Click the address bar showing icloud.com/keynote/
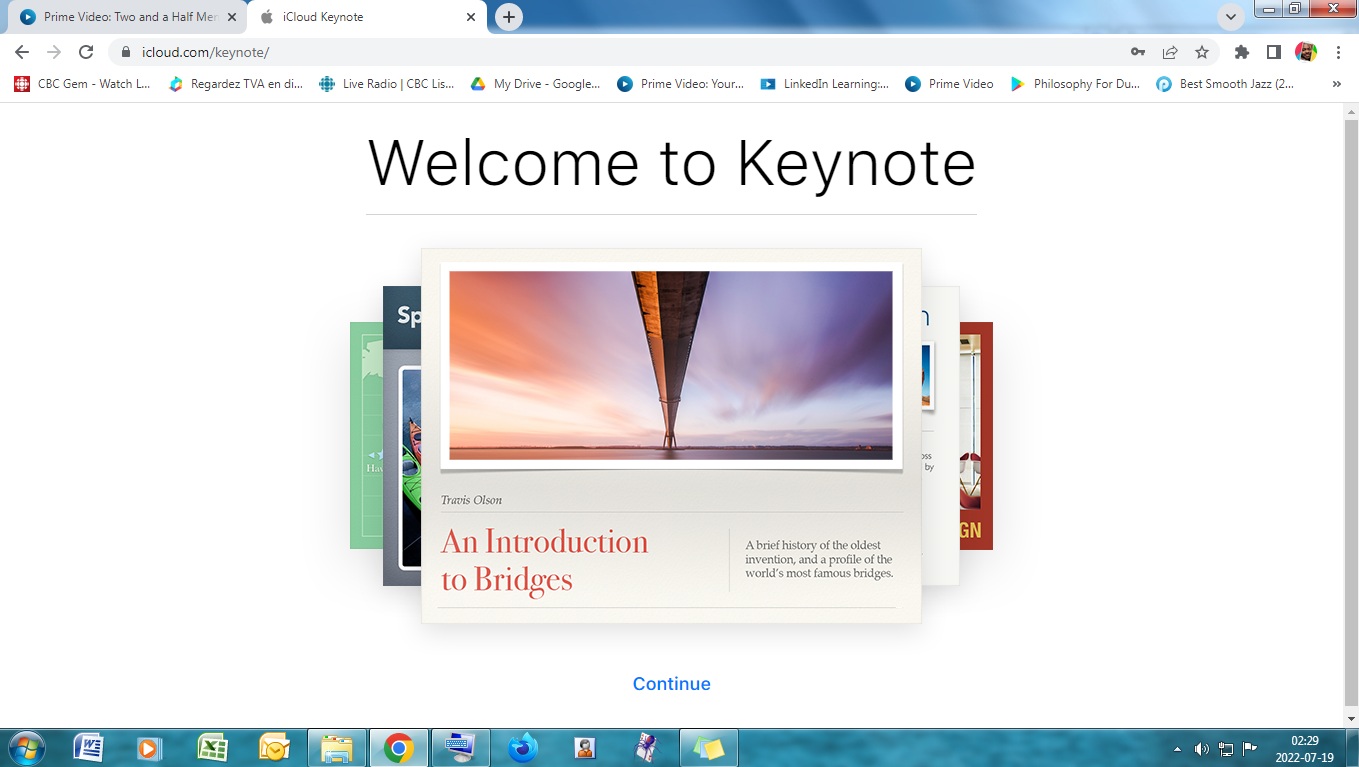 (600, 52)
